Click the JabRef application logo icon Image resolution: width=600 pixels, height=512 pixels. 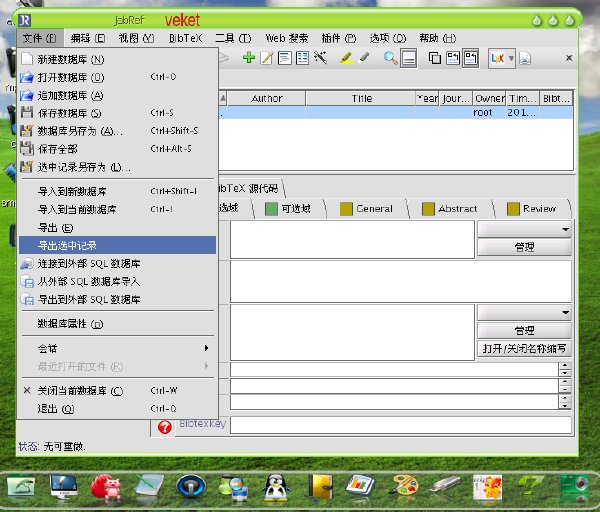point(24,20)
